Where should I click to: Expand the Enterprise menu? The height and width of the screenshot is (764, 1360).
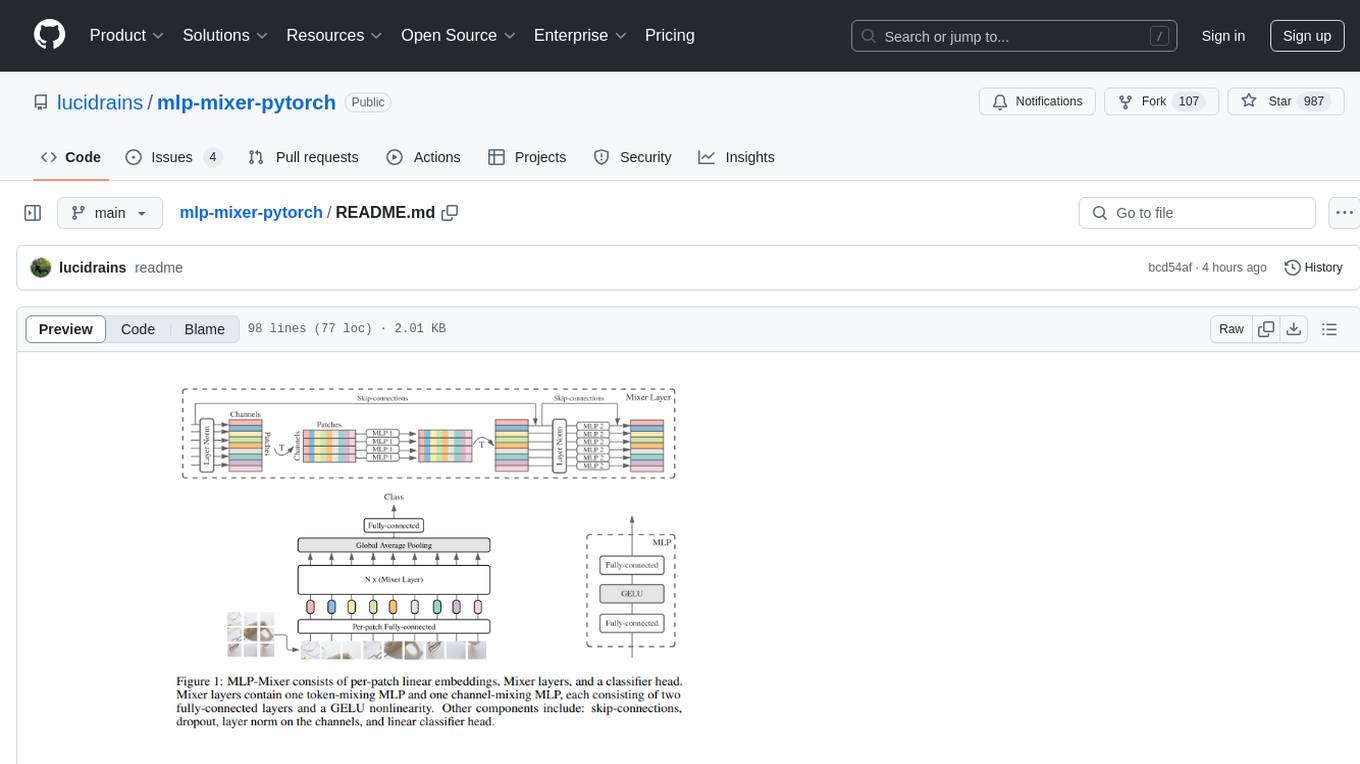click(x=580, y=35)
